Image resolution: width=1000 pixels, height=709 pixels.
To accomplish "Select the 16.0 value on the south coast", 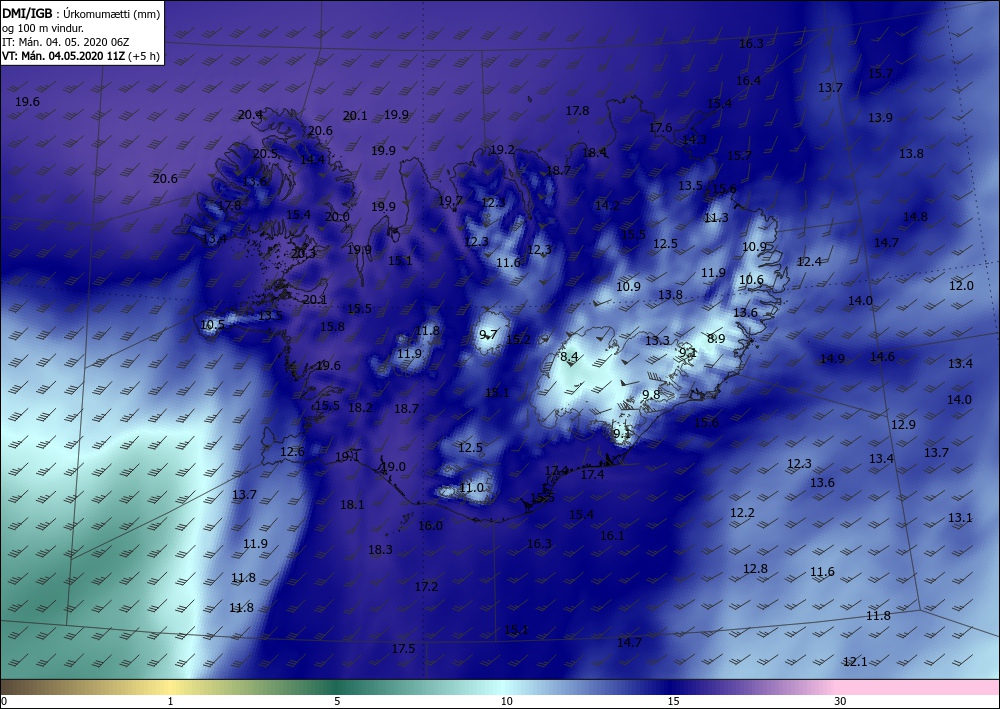I will click(430, 526).
